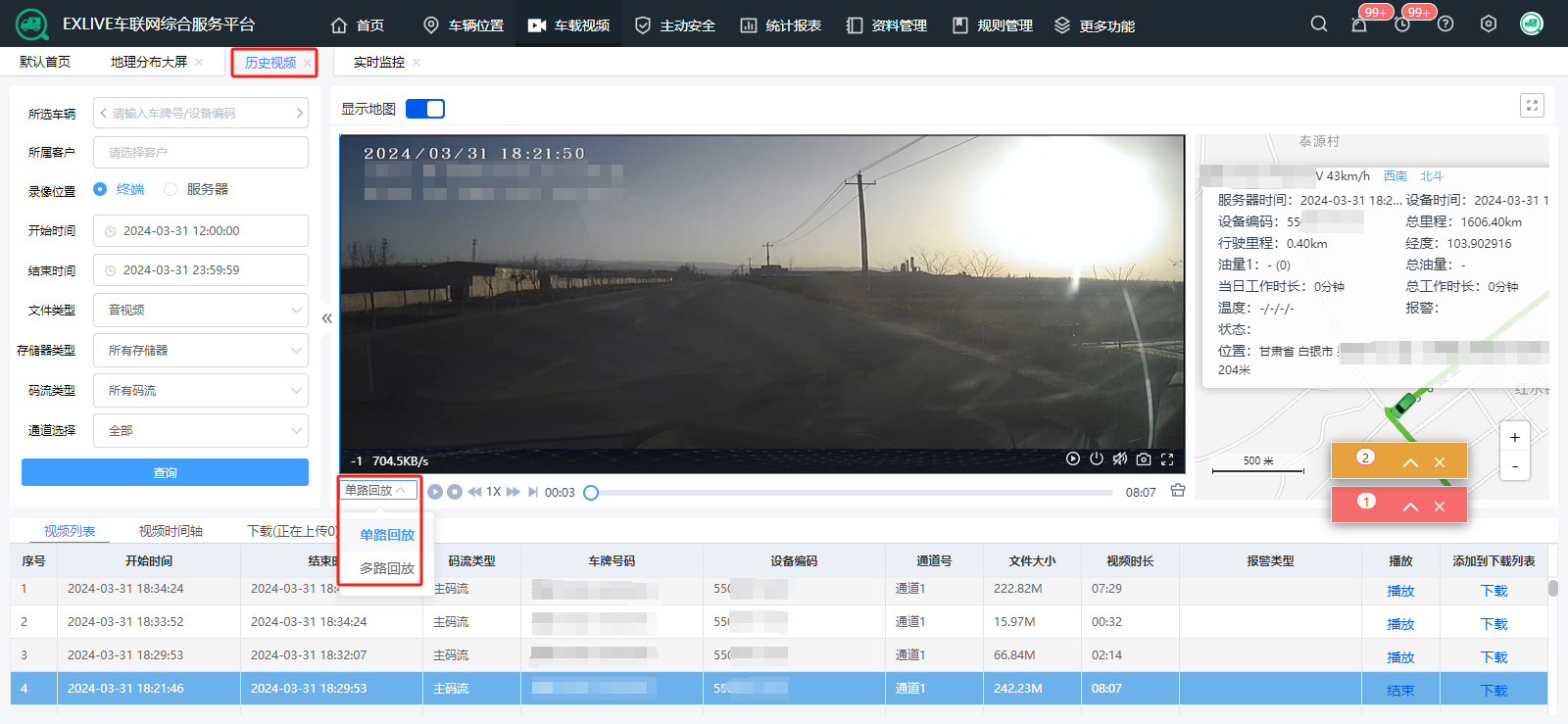The image size is (1568, 724).
Task: Click the video progress slider handle
Action: pyautogui.click(x=591, y=493)
